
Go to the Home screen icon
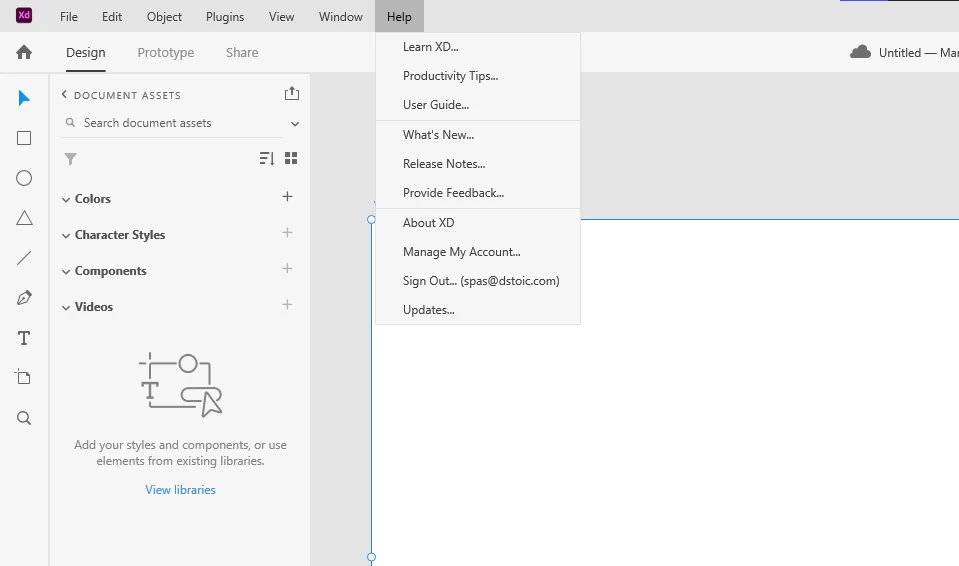pyautogui.click(x=24, y=53)
